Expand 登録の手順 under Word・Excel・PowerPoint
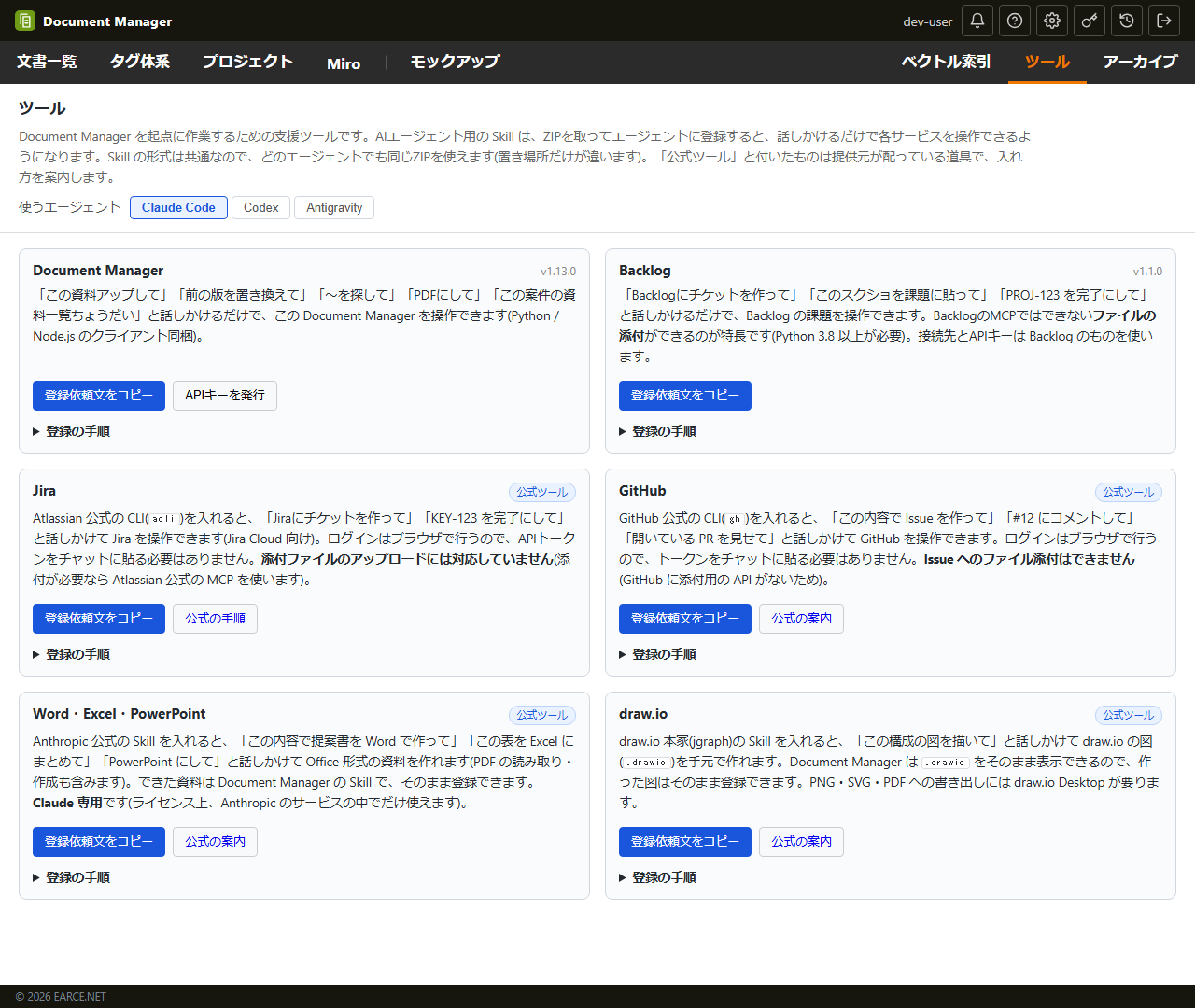Screen dimensions: 1195x1008 pos(72,877)
